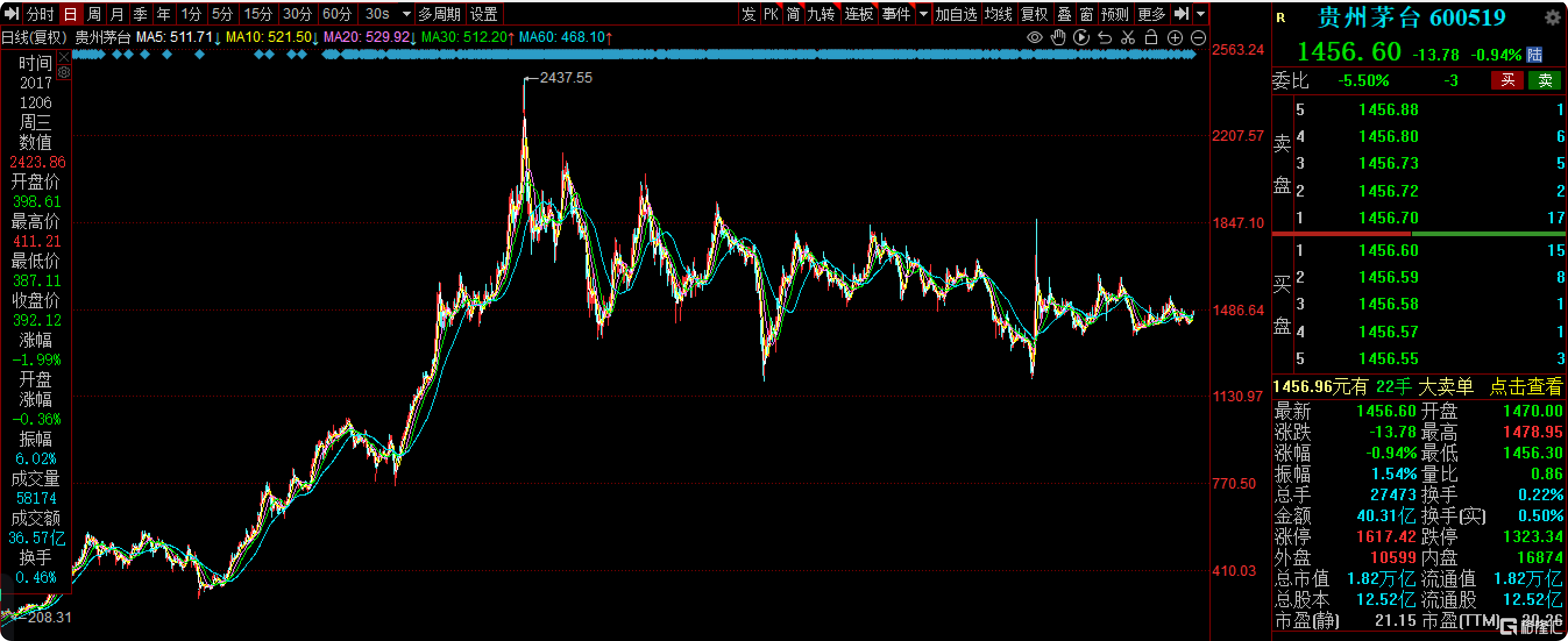Expand dropdown arrow next to 事件
The width and height of the screenshot is (1568, 641).
pyautogui.click(x=923, y=14)
